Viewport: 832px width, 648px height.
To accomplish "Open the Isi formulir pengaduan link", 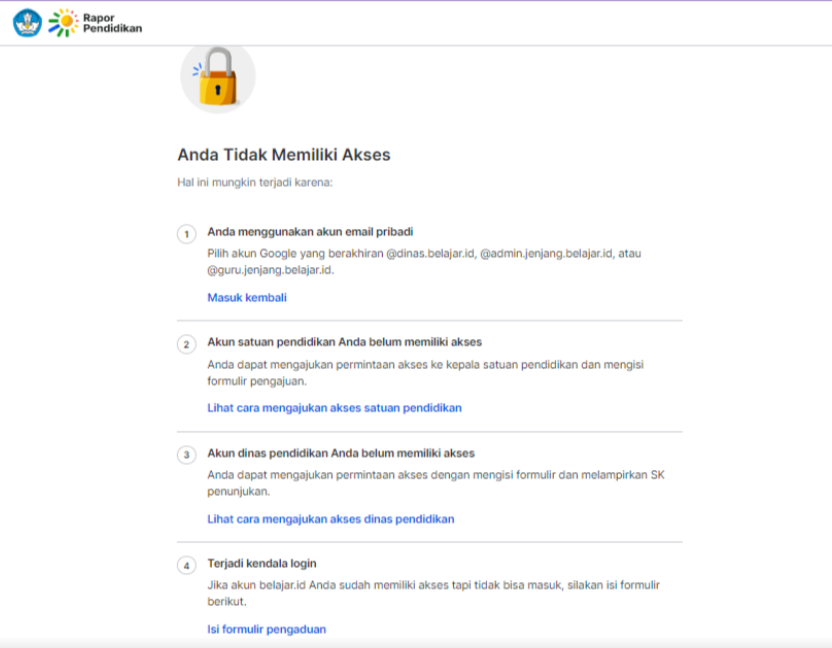I will 266,629.
